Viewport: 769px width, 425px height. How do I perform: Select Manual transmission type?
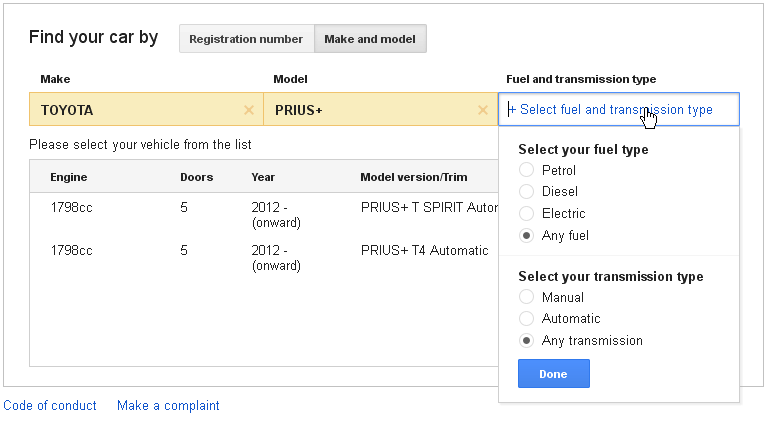(526, 297)
